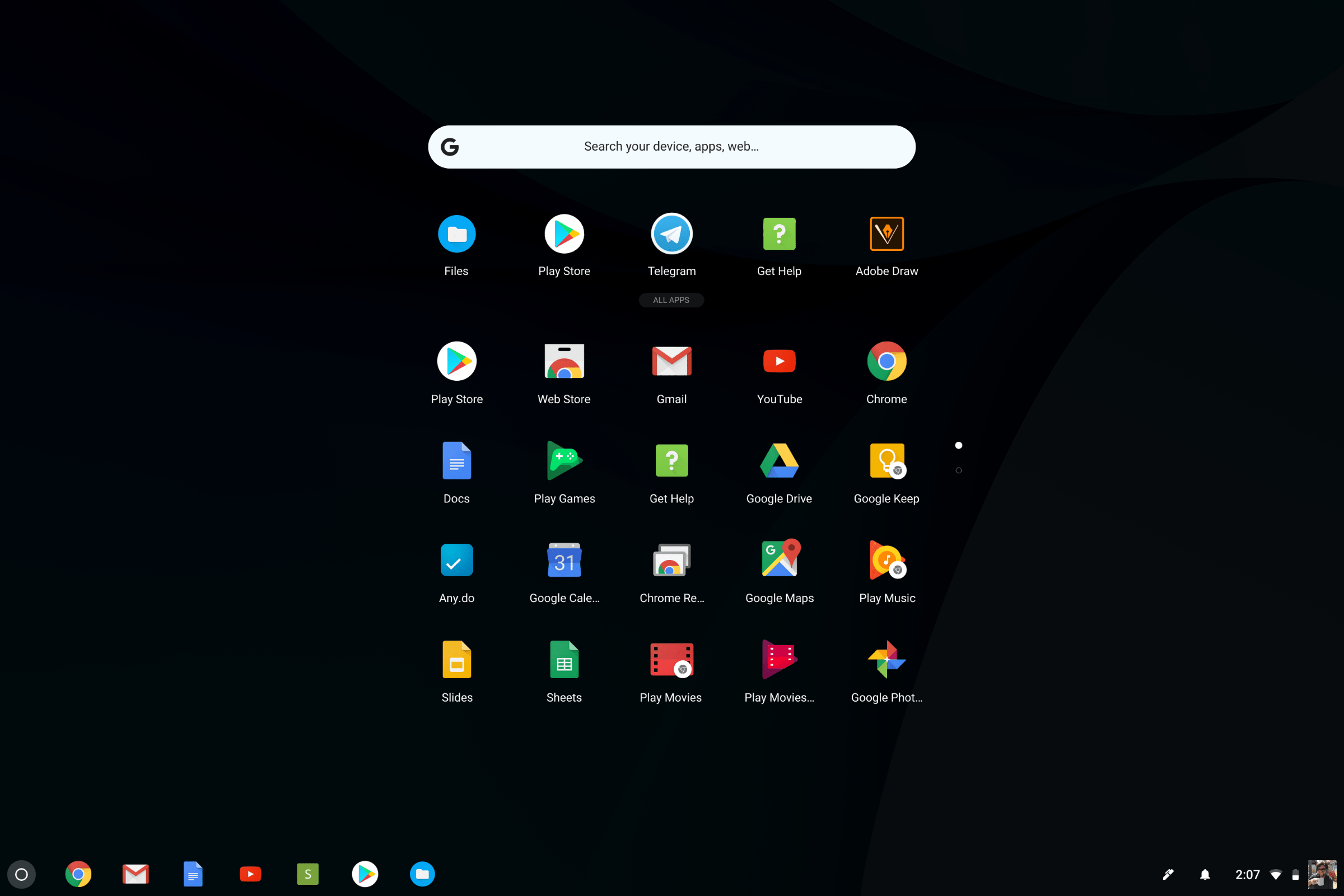Launch Adobe Draw
Image resolution: width=1344 pixels, height=896 pixels.
(886, 233)
